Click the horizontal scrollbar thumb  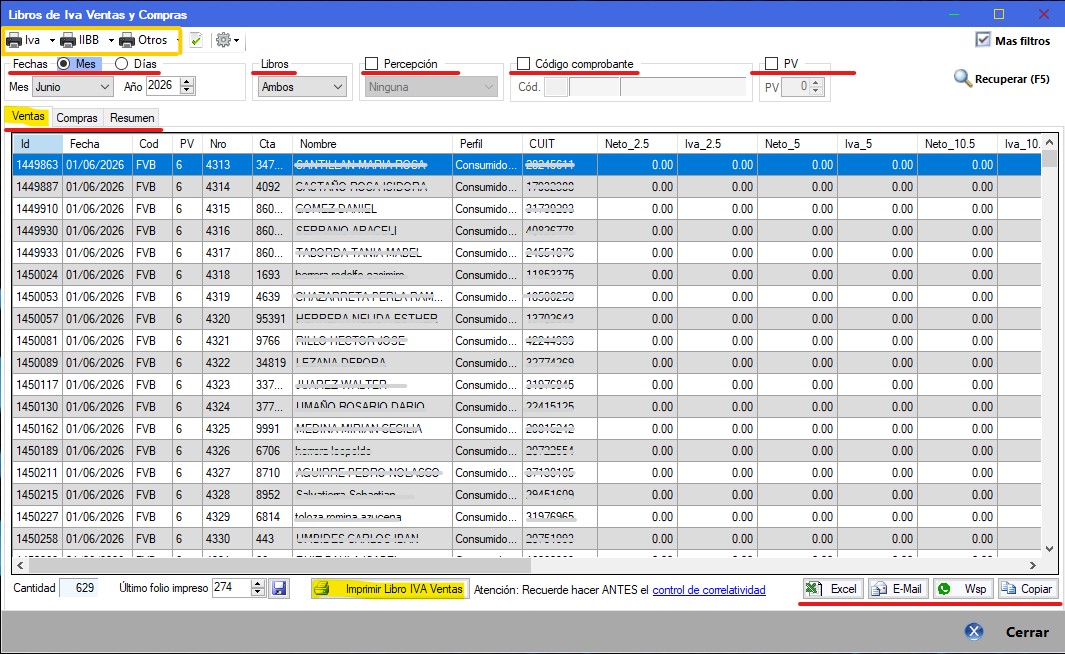(x=279, y=565)
